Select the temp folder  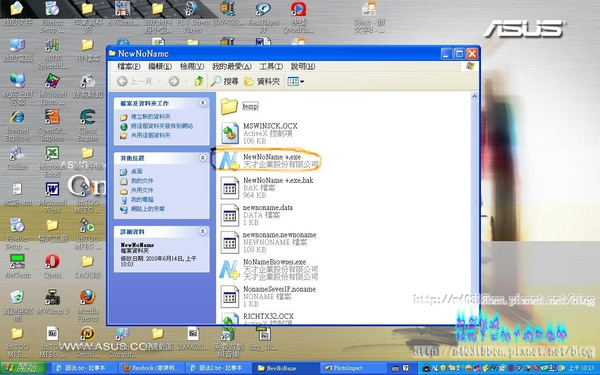[240, 106]
